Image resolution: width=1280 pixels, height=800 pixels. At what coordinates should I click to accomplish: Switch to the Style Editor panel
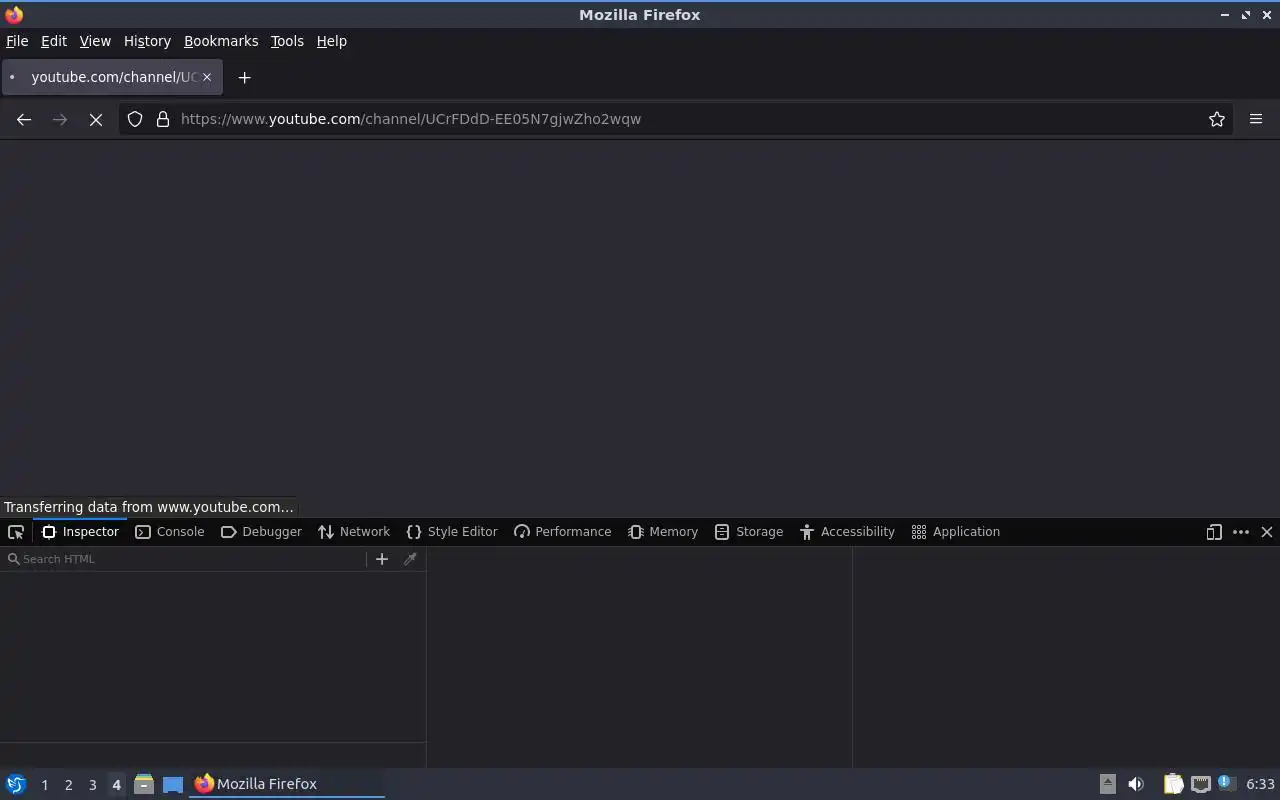[452, 532]
